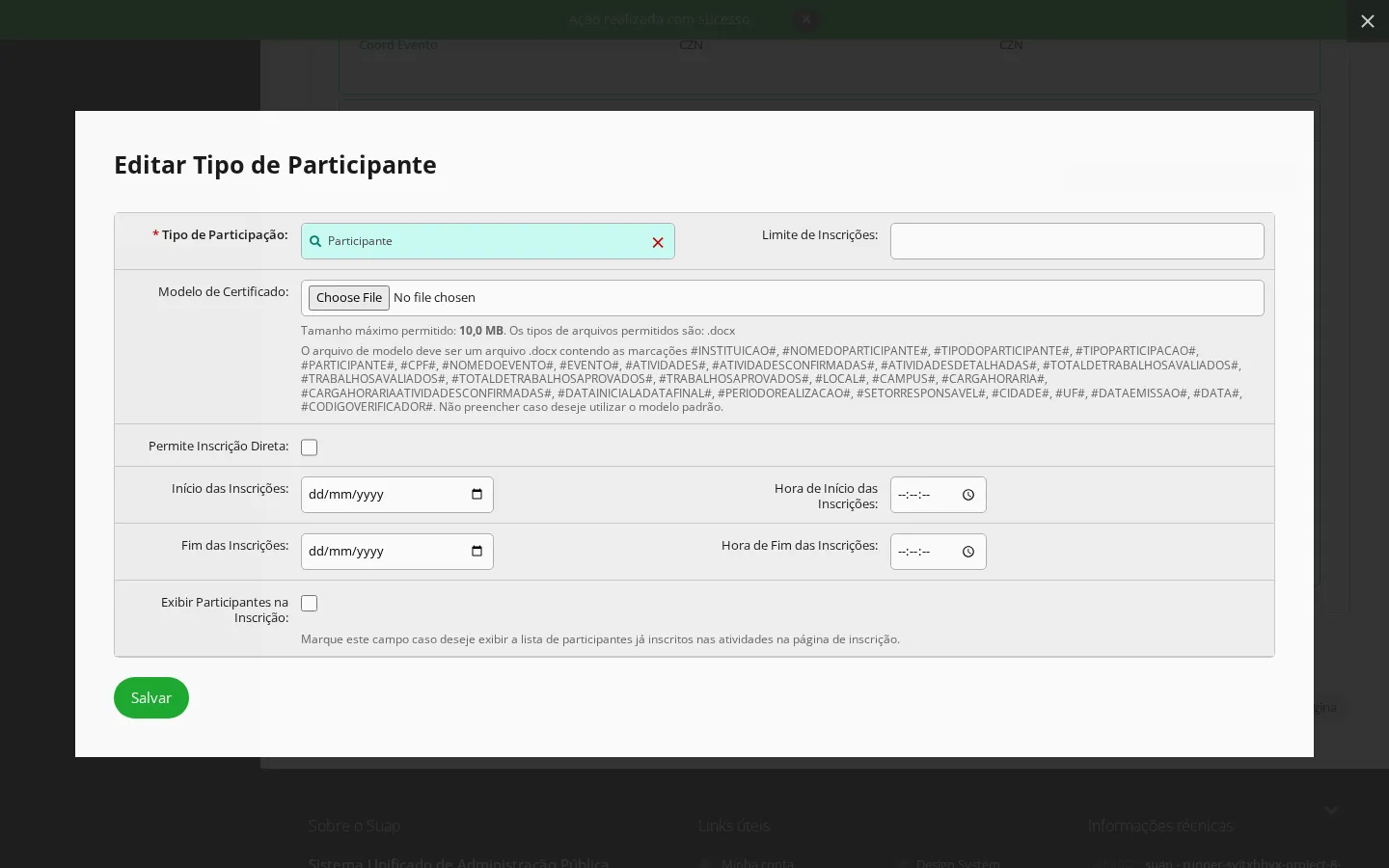Click the 'Marque este campo' help text
This screenshot has width=1389, height=868.
(x=600, y=639)
